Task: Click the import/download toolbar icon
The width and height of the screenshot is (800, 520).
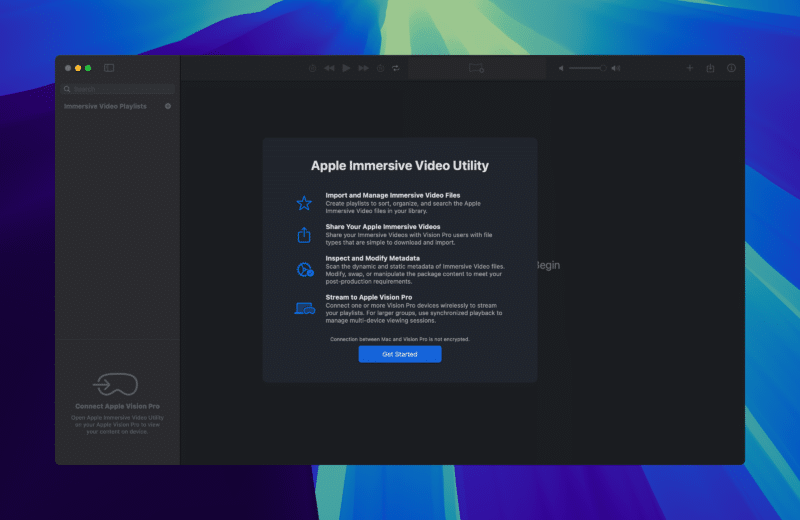Action: coord(710,68)
